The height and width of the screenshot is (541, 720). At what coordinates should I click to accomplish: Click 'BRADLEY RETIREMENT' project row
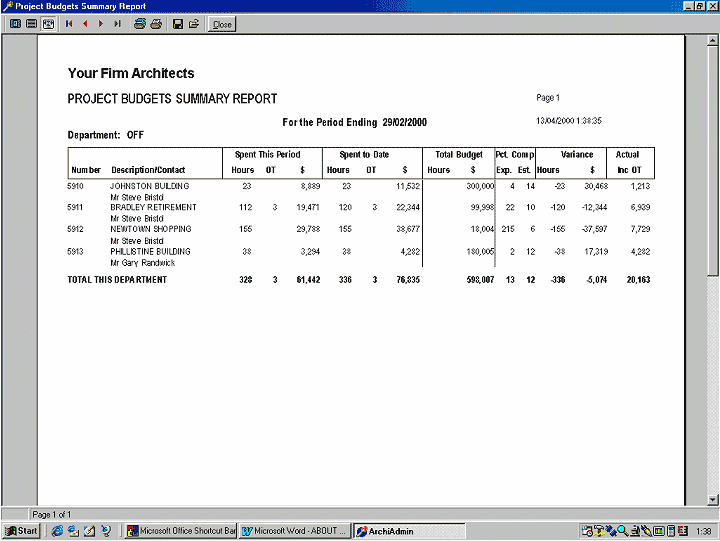[153, 207]
